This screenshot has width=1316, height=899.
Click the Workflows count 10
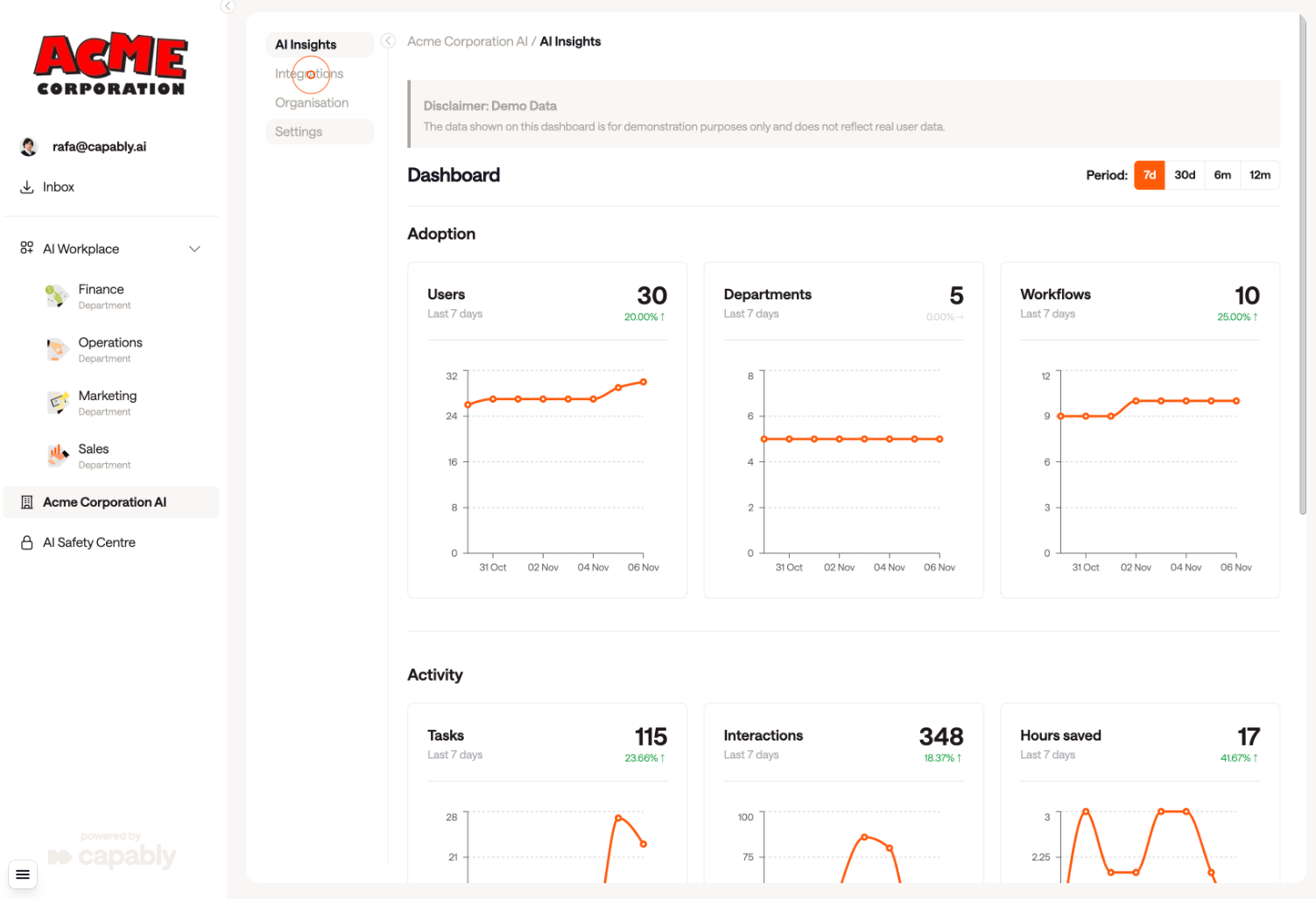1247,296
